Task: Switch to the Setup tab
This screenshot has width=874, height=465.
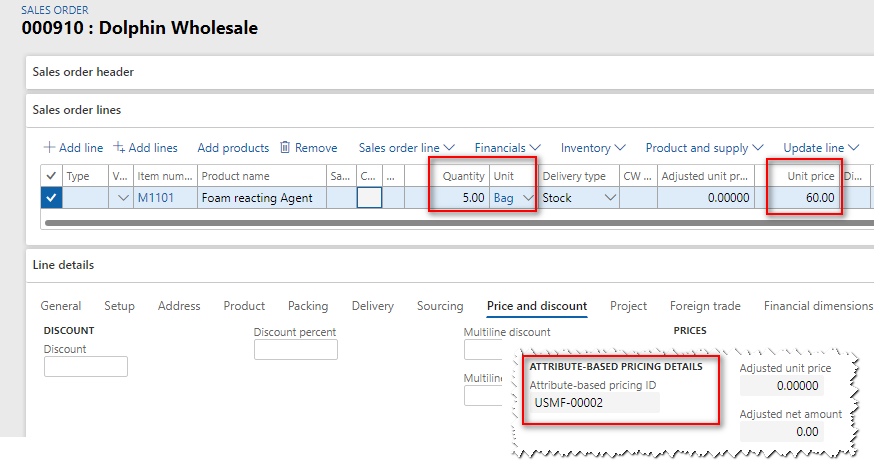Action: (119, 306)
